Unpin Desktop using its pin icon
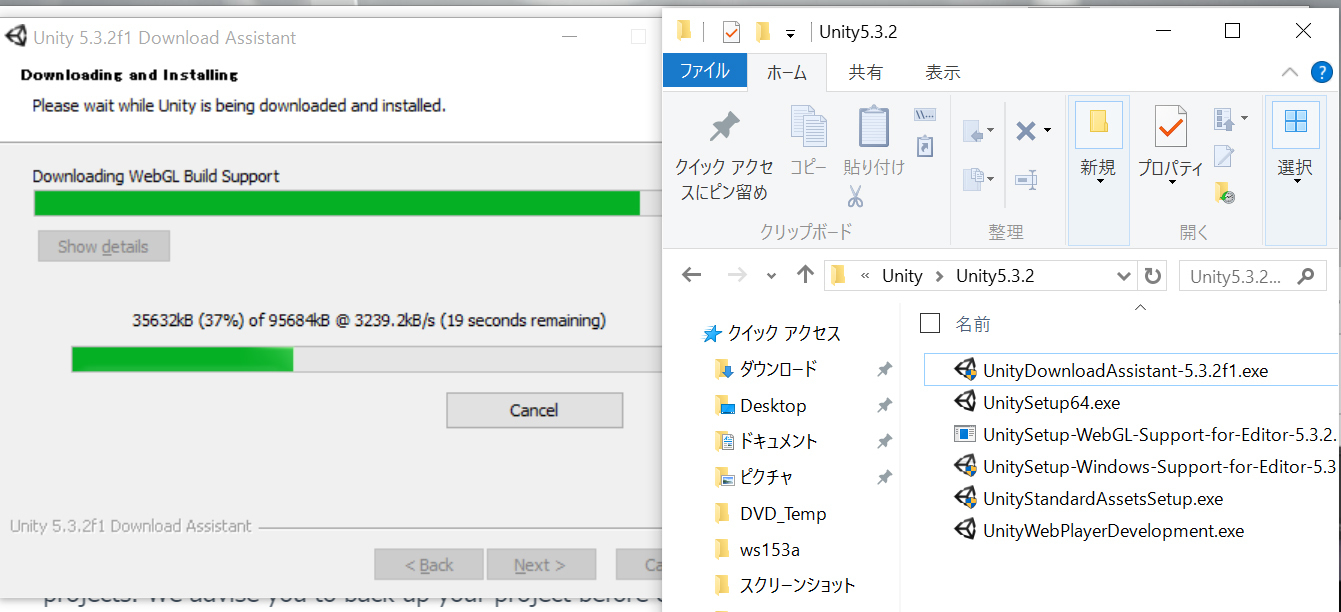 pos(884,406)
